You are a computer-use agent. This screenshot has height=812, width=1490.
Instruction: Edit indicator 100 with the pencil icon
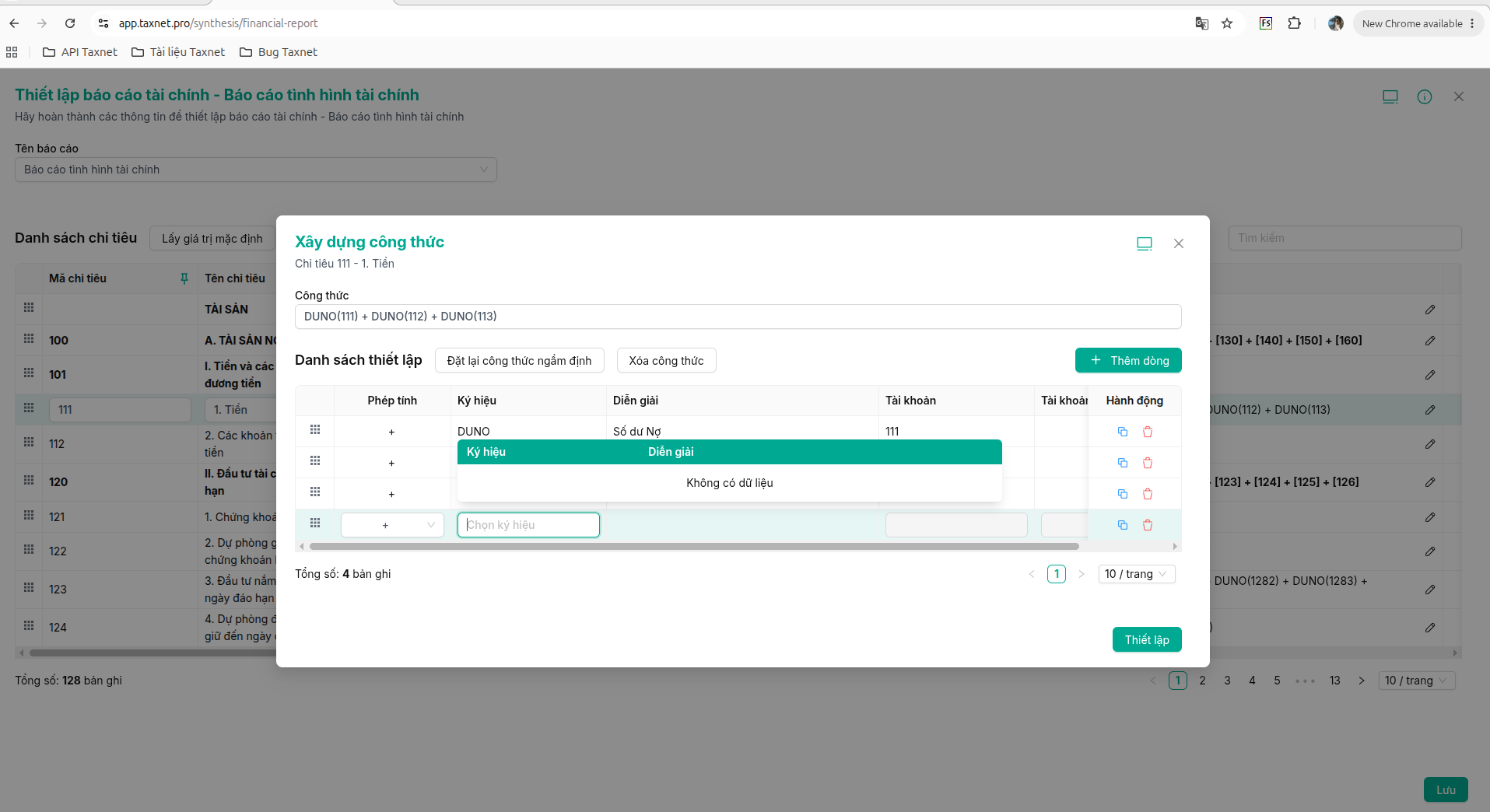tap(1430, 341)
